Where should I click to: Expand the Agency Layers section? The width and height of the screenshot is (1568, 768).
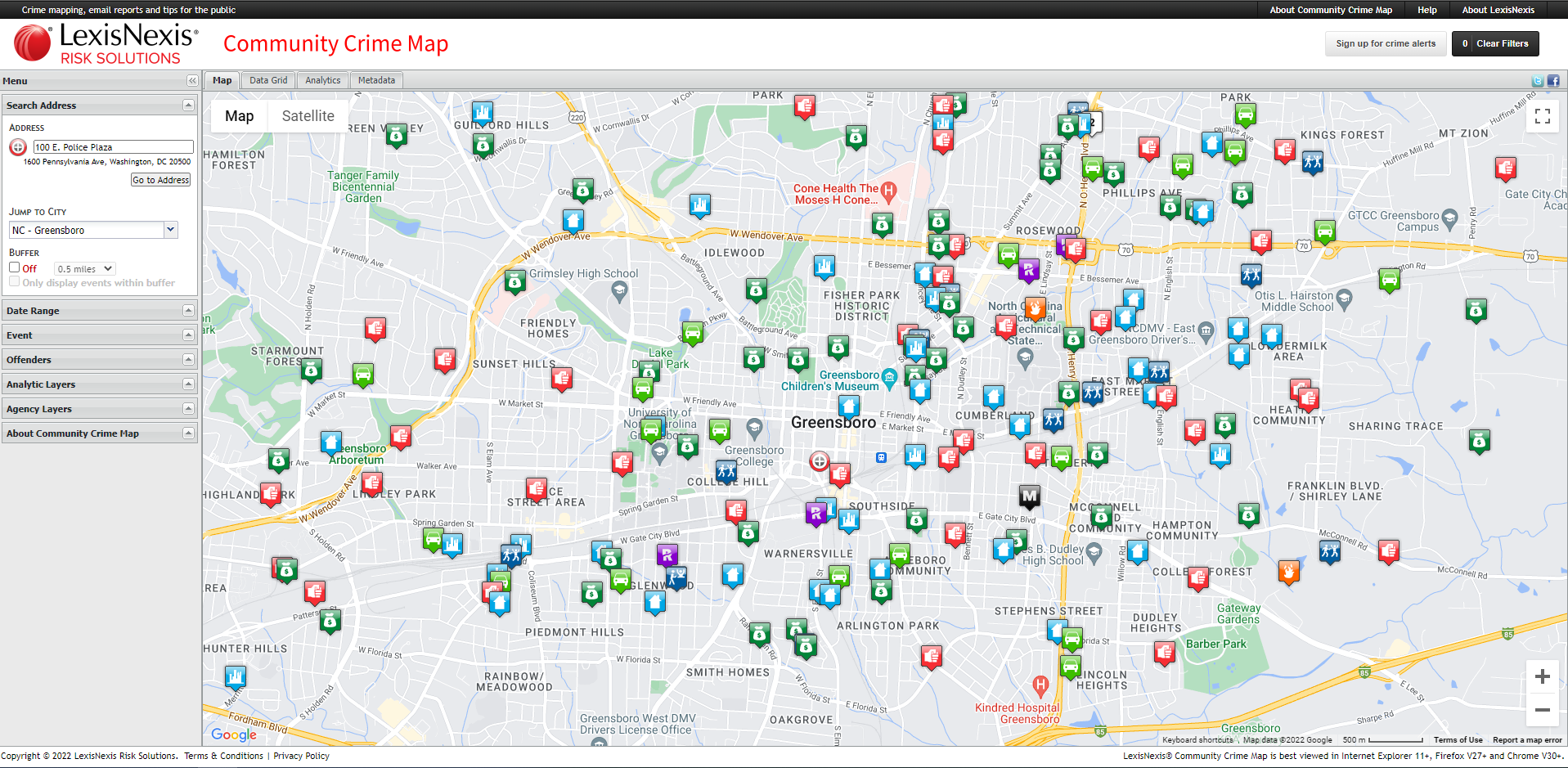99,409
